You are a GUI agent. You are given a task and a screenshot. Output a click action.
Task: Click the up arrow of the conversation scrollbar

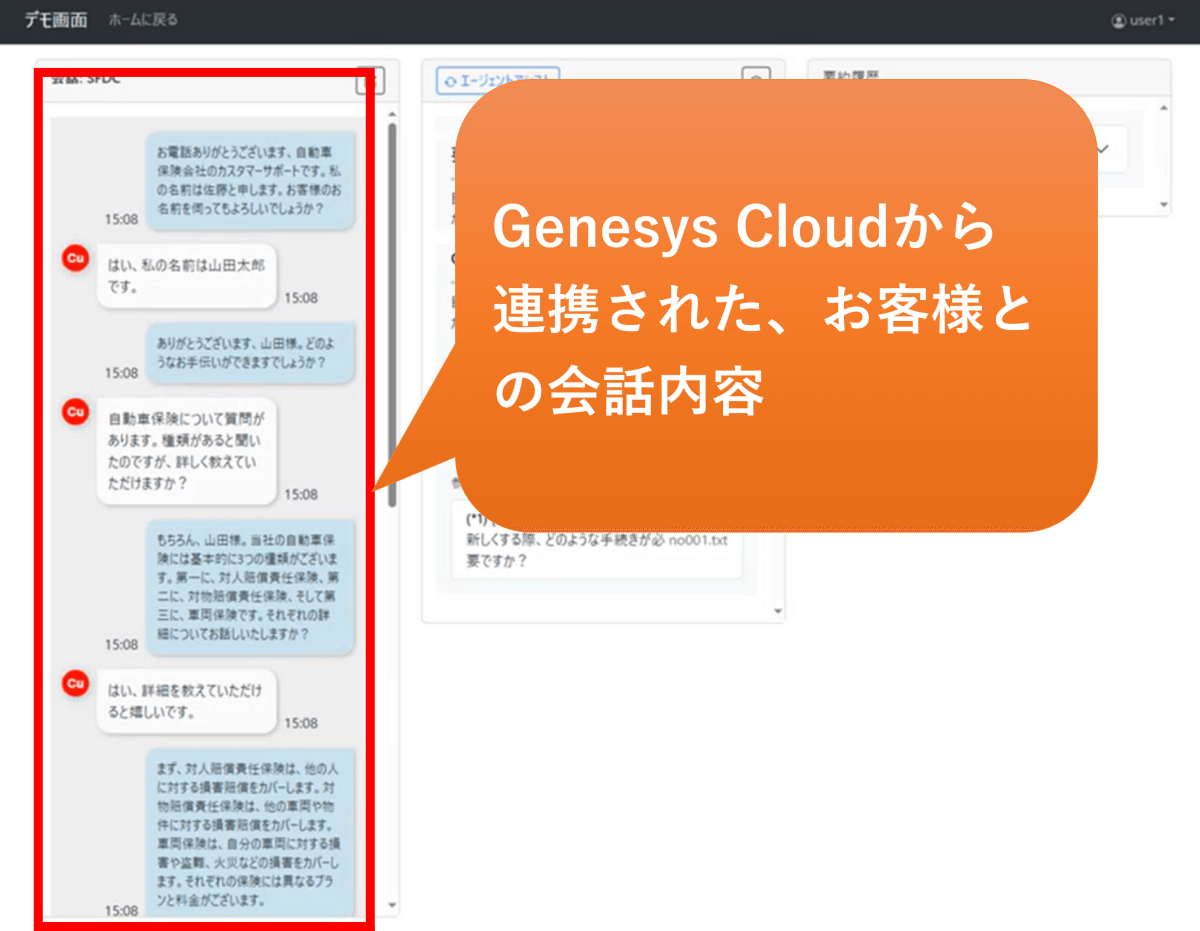point(392,113)
